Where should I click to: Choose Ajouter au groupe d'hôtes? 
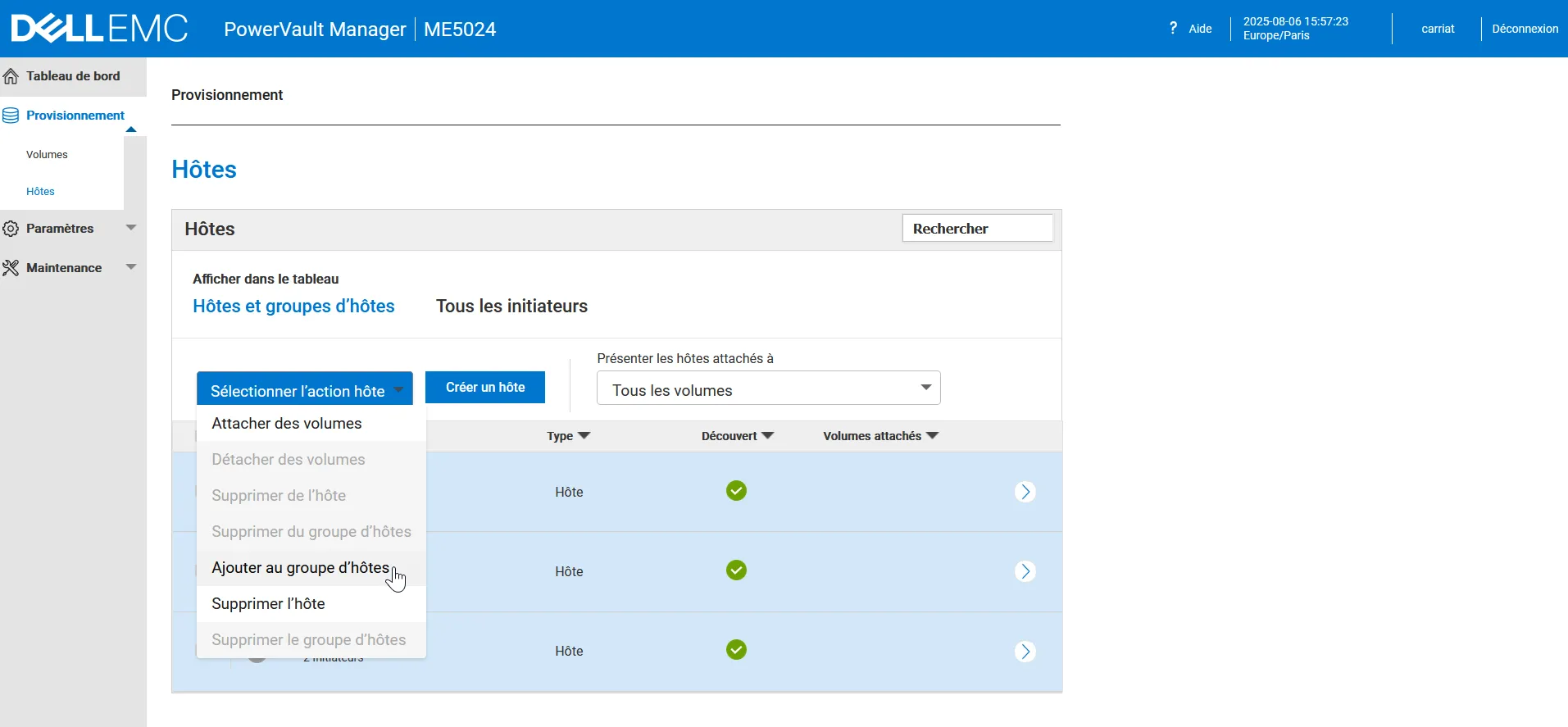(300, 568)
